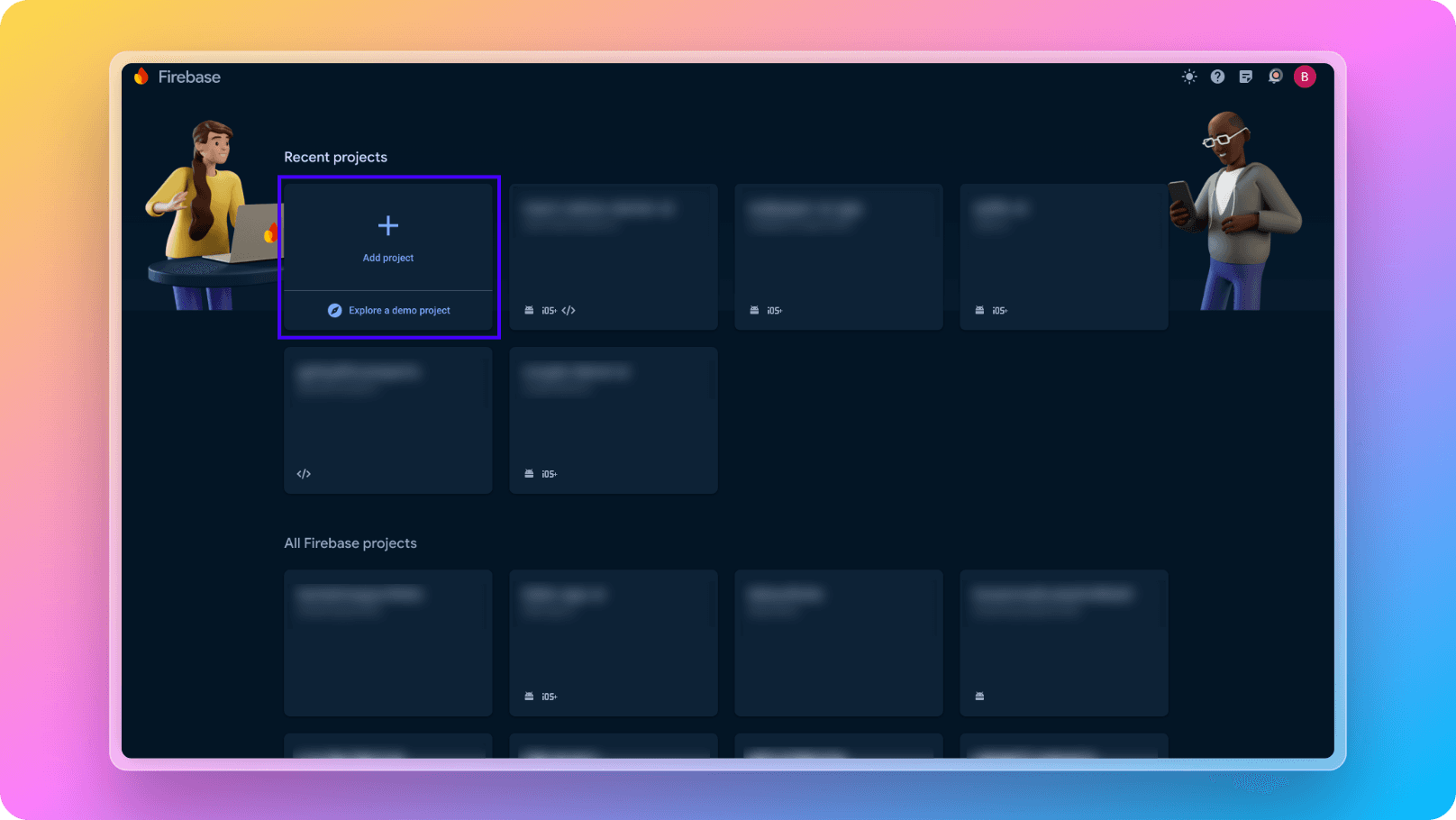1456x820 pixels.
Task: Open the notifications bell icon
Action: point(1275,77)
